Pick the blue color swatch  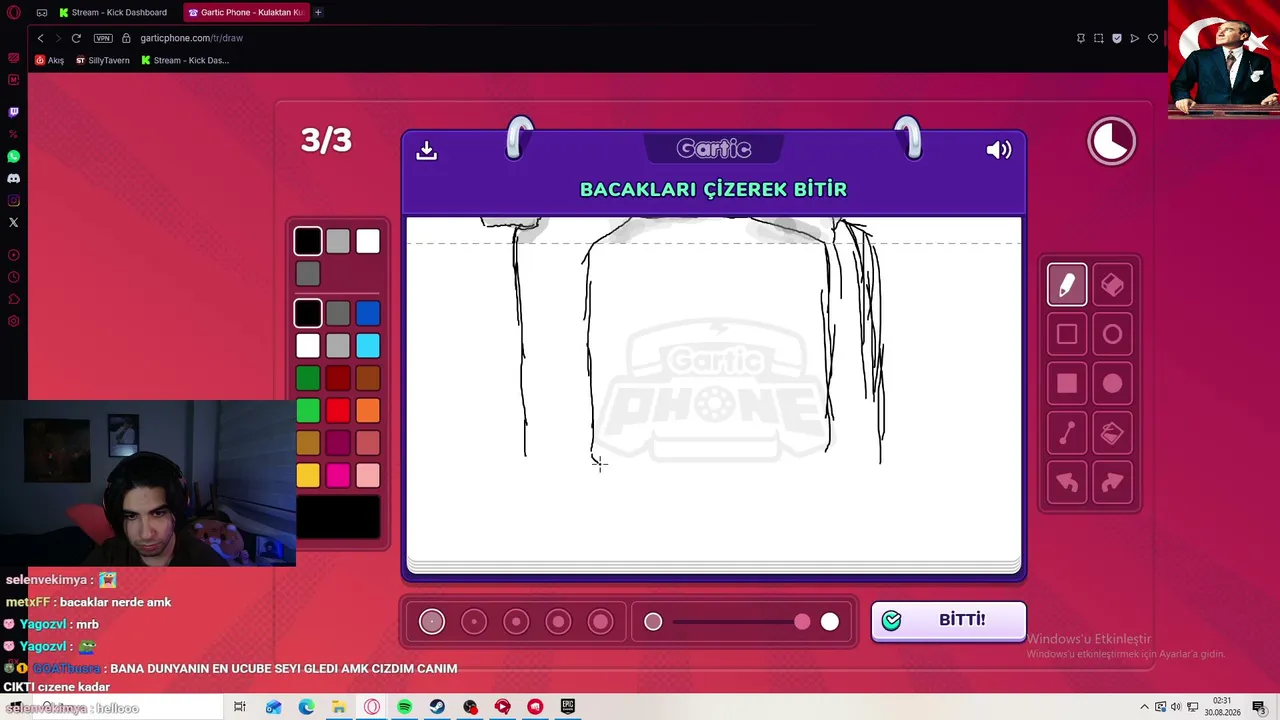[368, 314]
